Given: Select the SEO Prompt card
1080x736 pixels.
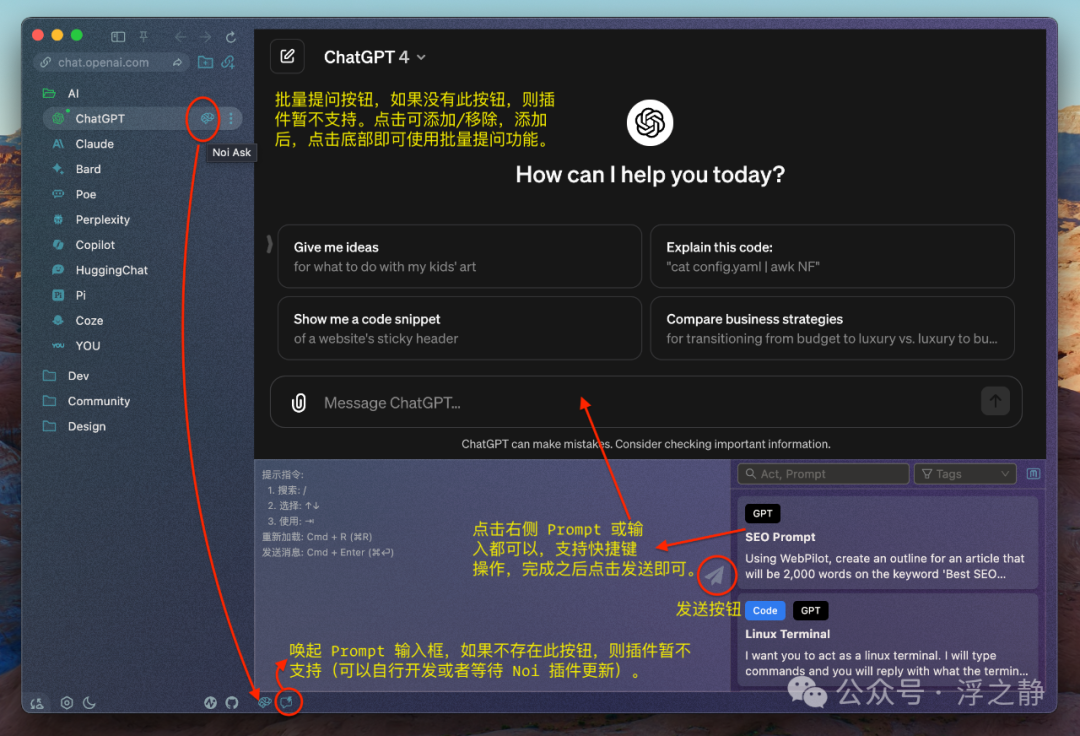Looking at the screenshot, I should pyautogui.click(x=887, y=543).
